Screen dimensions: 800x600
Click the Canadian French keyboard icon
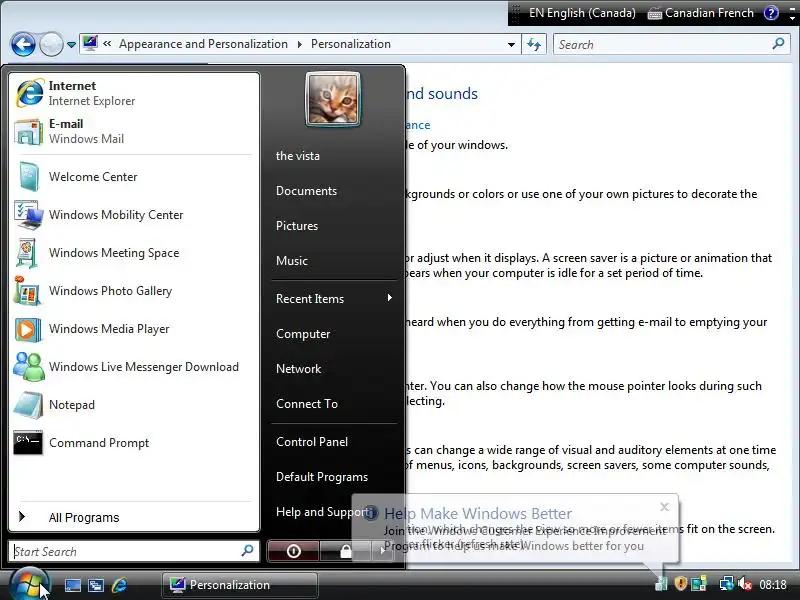click(654, 14)
